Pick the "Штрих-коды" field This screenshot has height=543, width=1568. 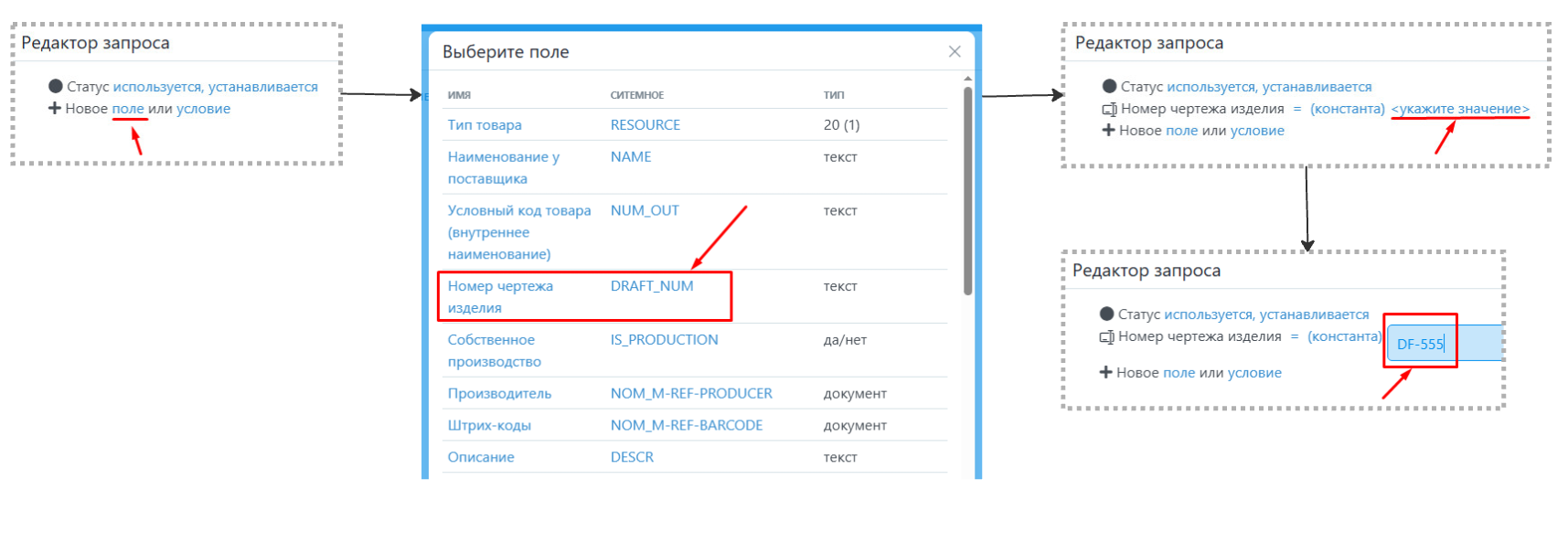pos(489,425)
